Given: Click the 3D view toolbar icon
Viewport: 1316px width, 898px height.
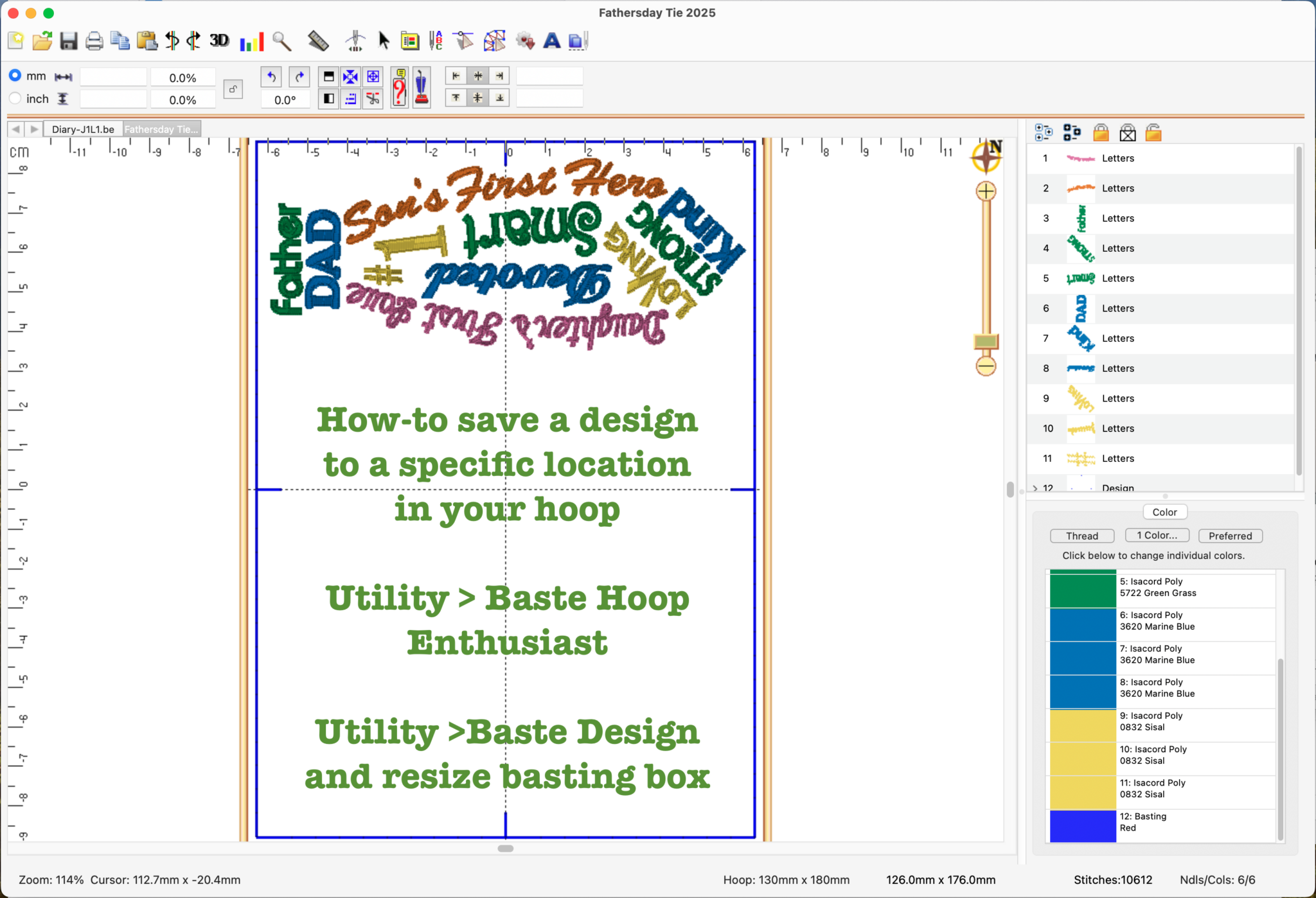Looking at the screenshot, I should 219,40.
